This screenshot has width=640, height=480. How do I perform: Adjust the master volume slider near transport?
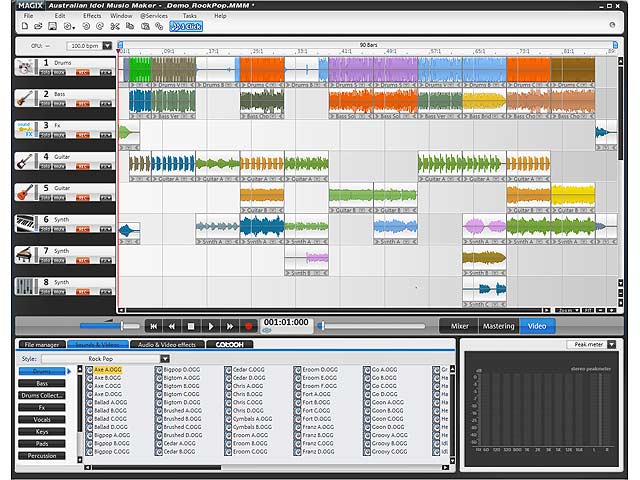click(109, 326)
